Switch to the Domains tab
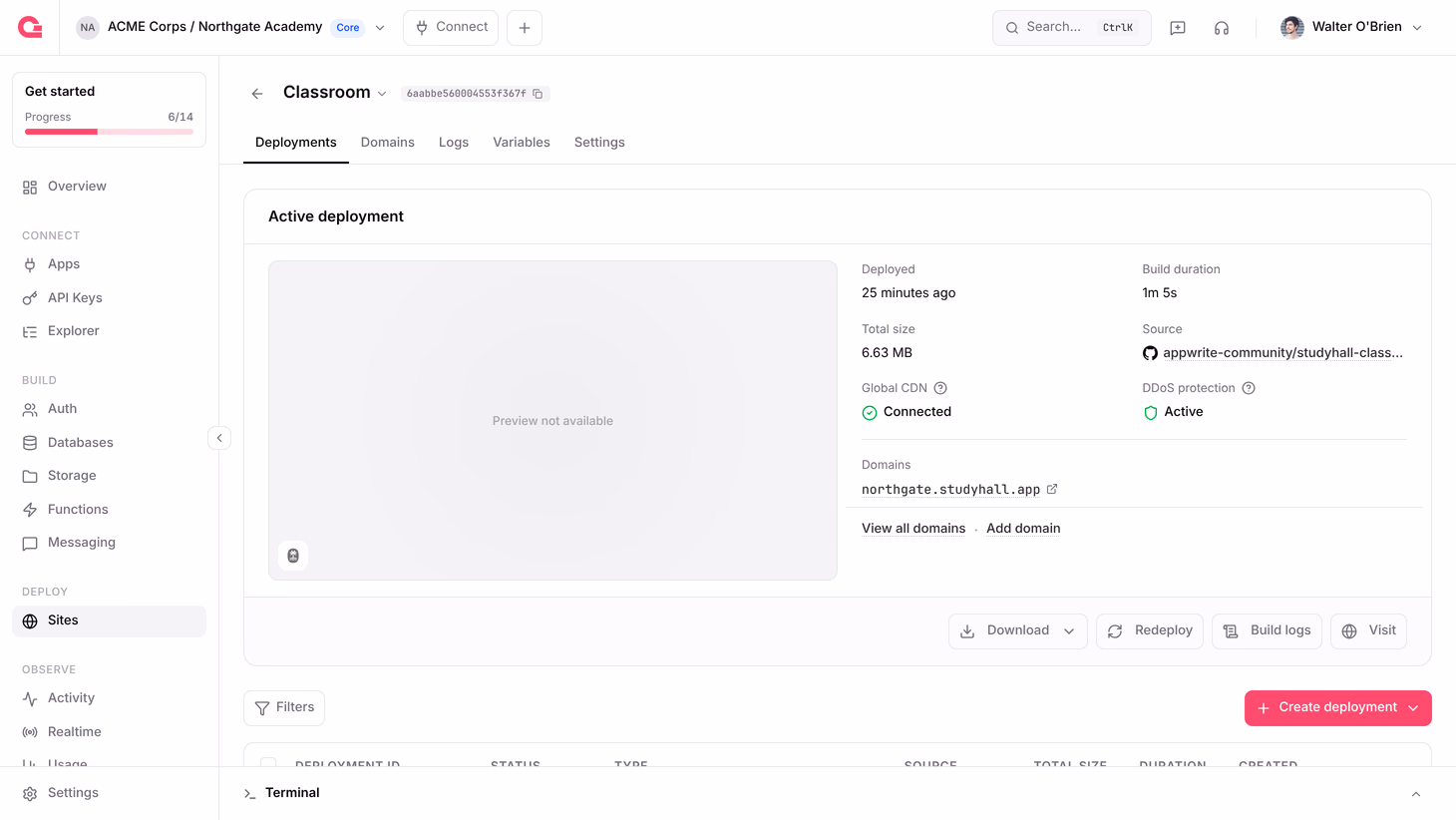1456x820 pixels. click(x=388, y=143)
